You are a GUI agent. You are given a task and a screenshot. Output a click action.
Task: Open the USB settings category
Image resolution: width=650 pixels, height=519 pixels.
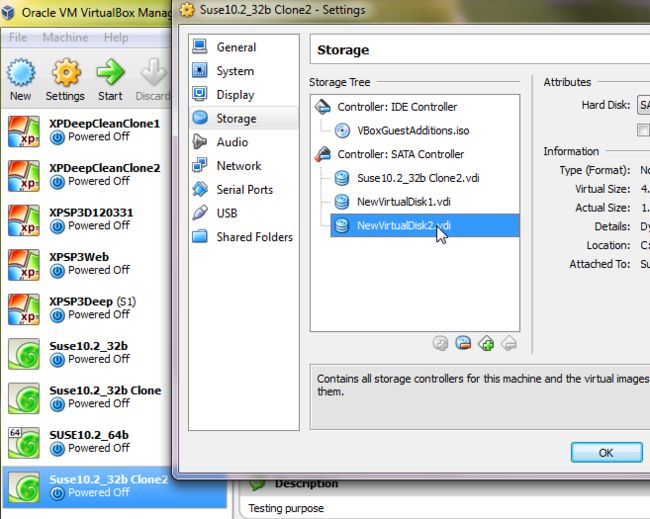243,213
